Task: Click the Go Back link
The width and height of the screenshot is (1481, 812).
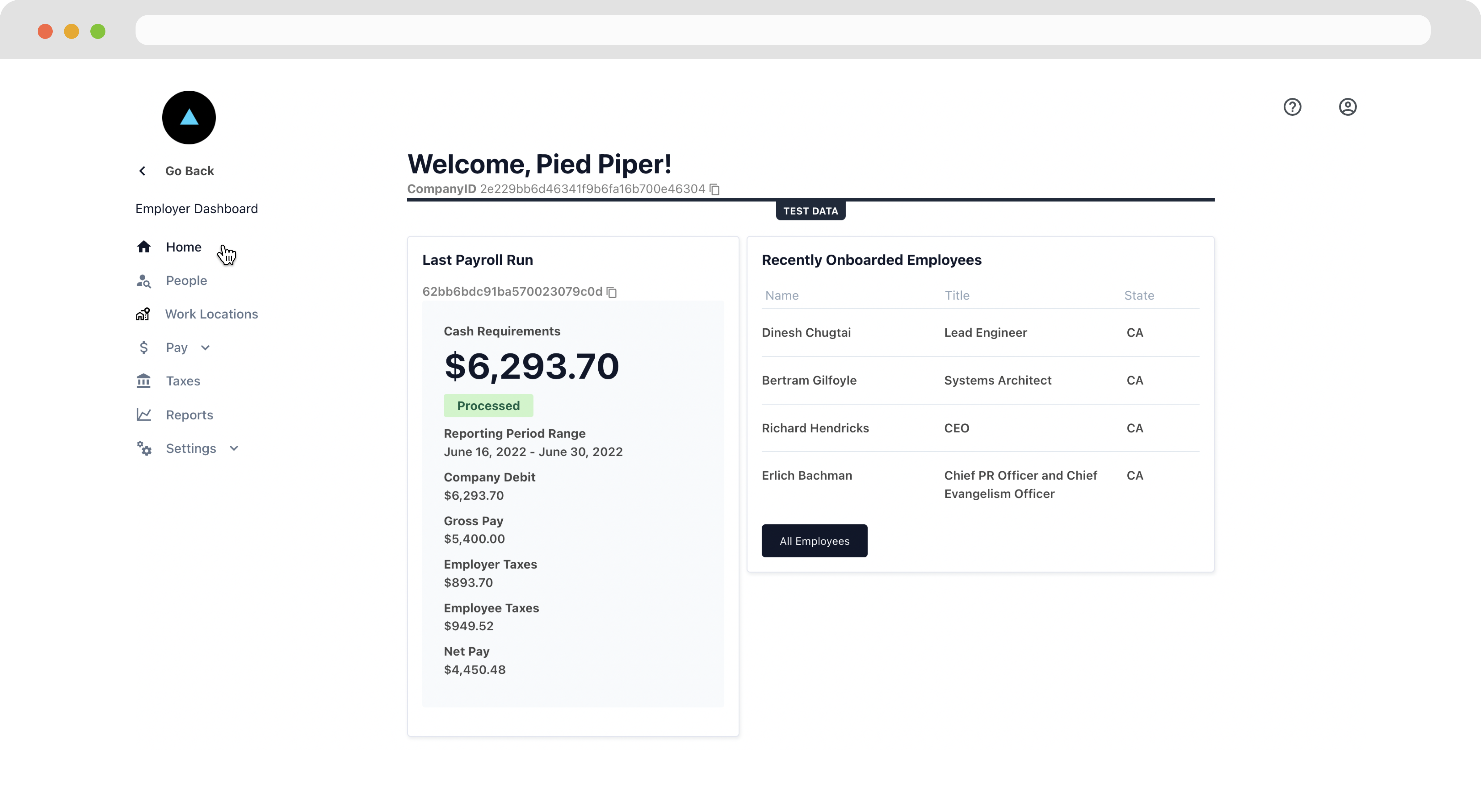Action: click(x=190, y=171)
